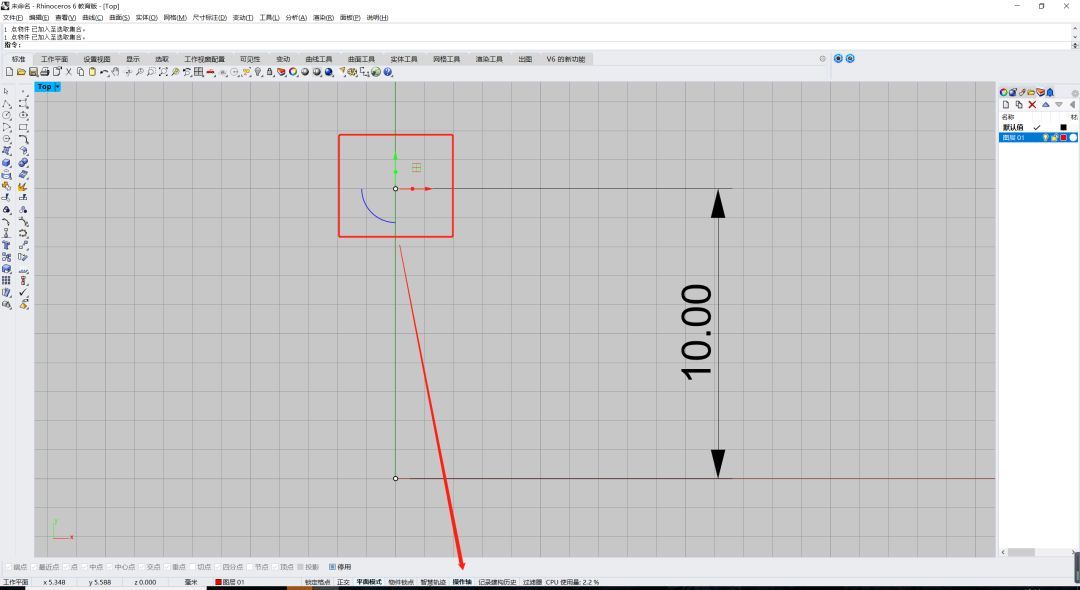The height and width of the screenshot is (590, 1080).
Task: Toggle 物件锁点 in status bar
Action: (401, 582)
